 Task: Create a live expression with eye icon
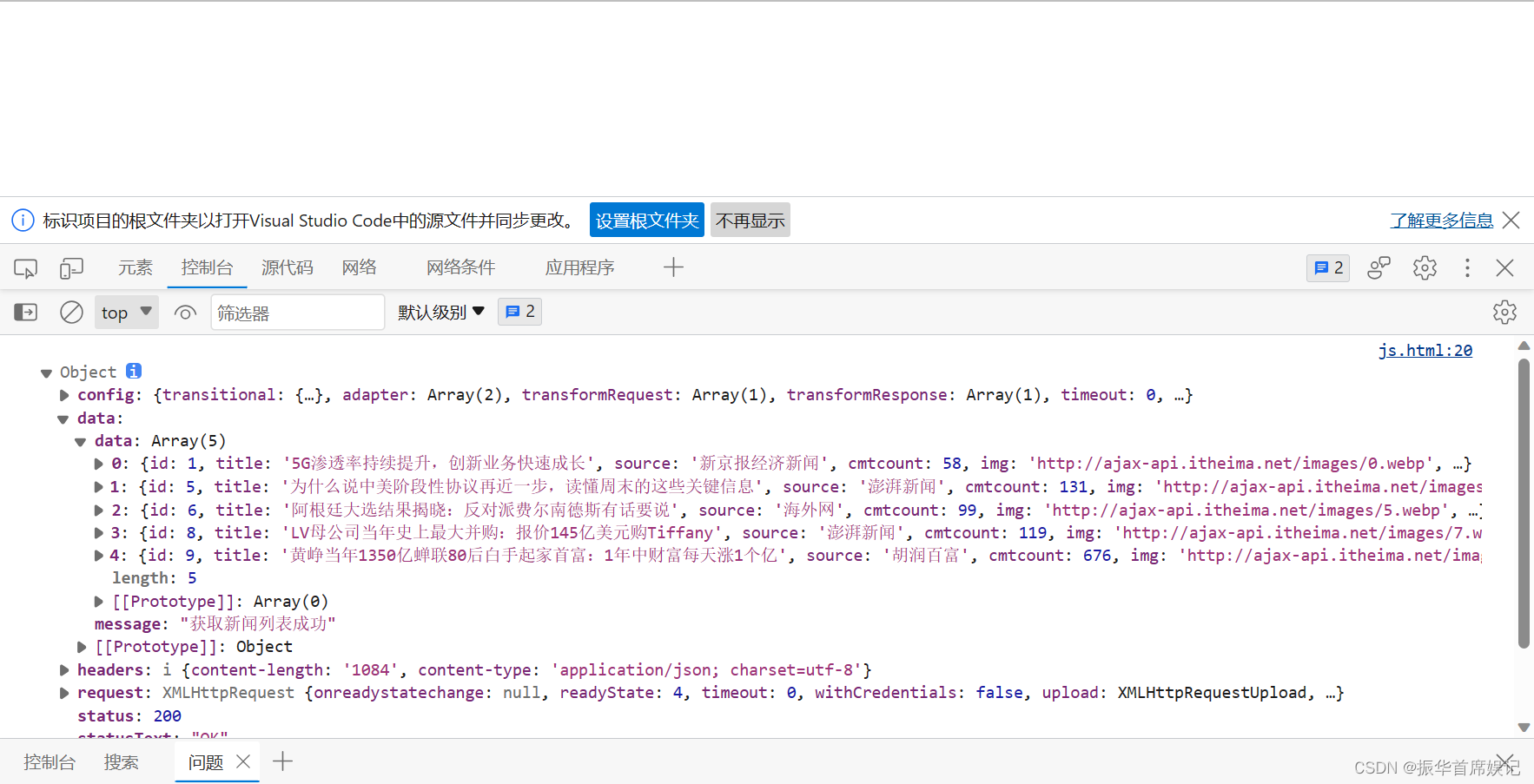185,313
